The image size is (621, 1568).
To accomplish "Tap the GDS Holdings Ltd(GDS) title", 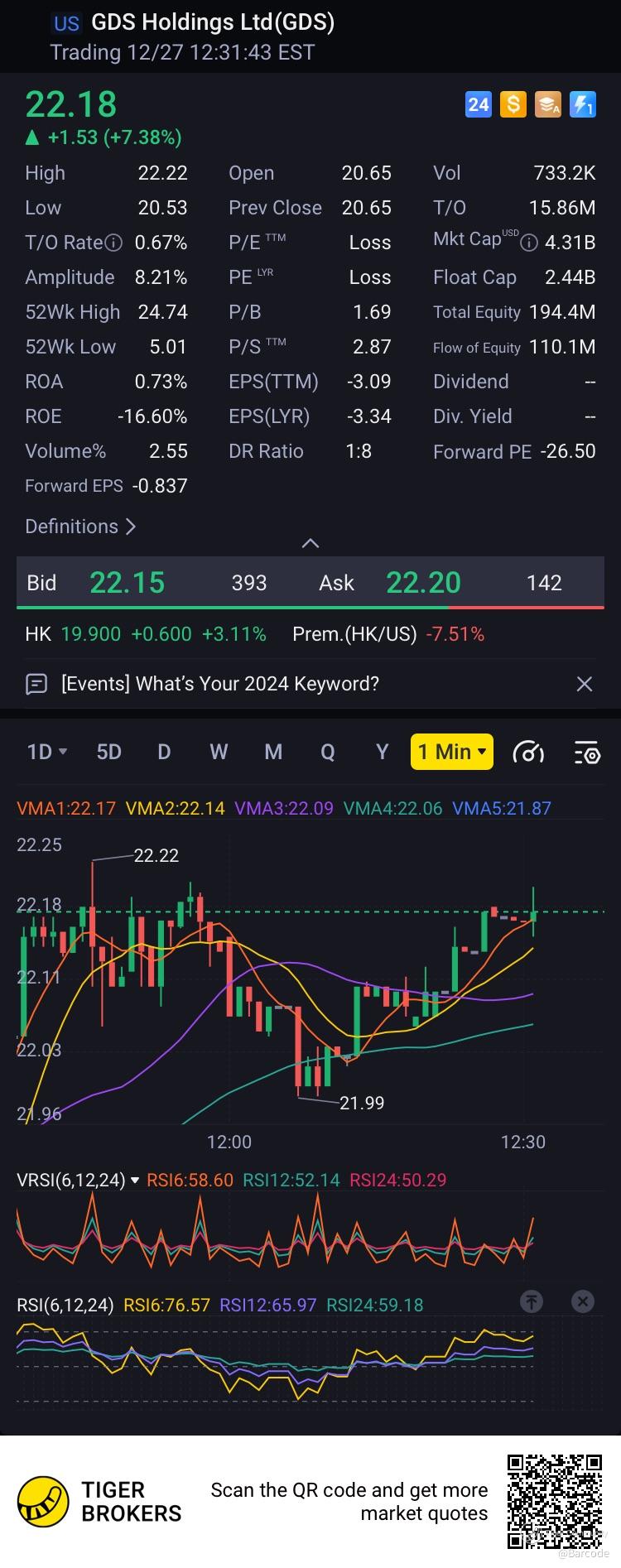I will 213,22.
